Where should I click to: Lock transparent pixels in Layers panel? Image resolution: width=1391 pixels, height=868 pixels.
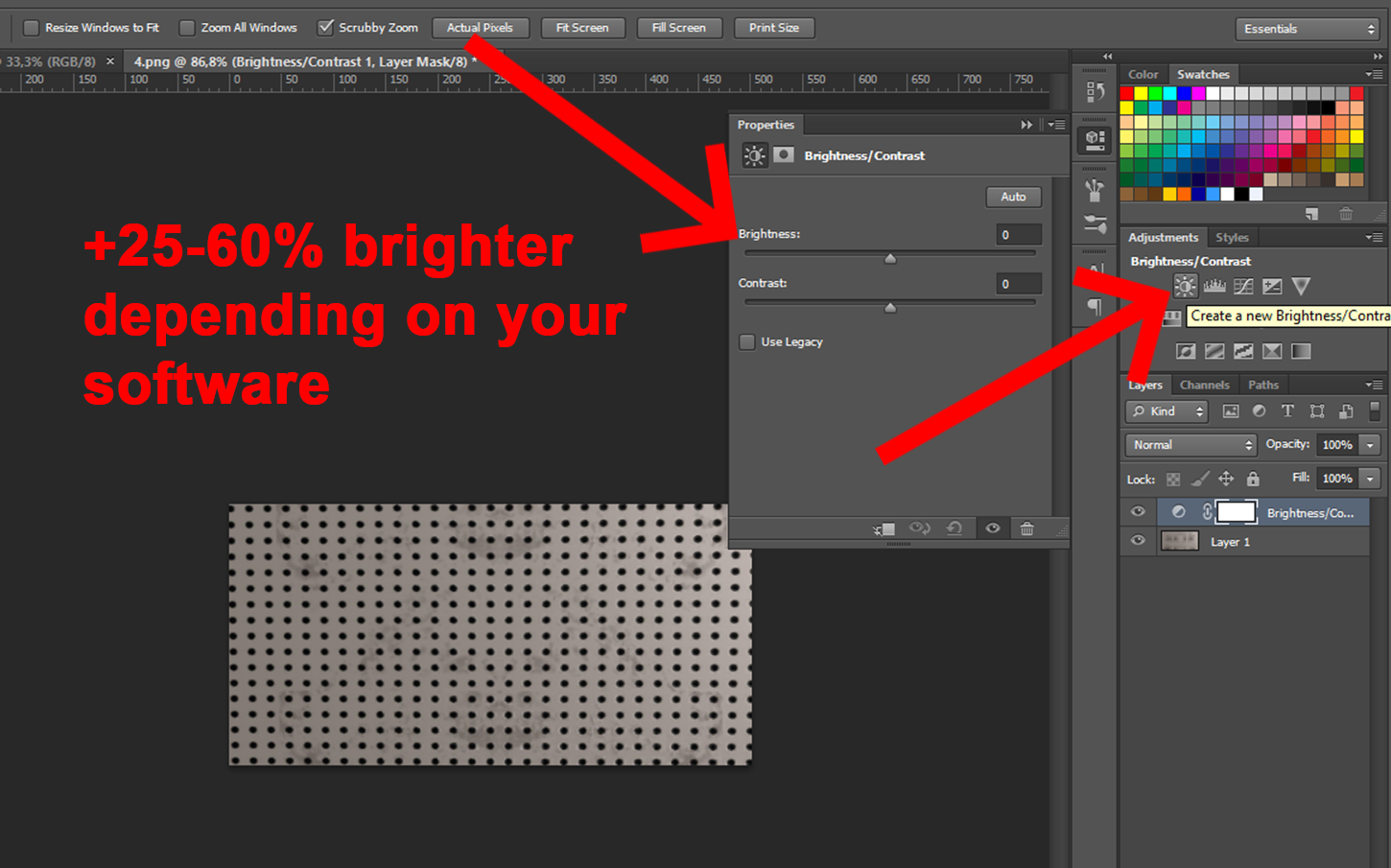click(x=1173, y=479)
